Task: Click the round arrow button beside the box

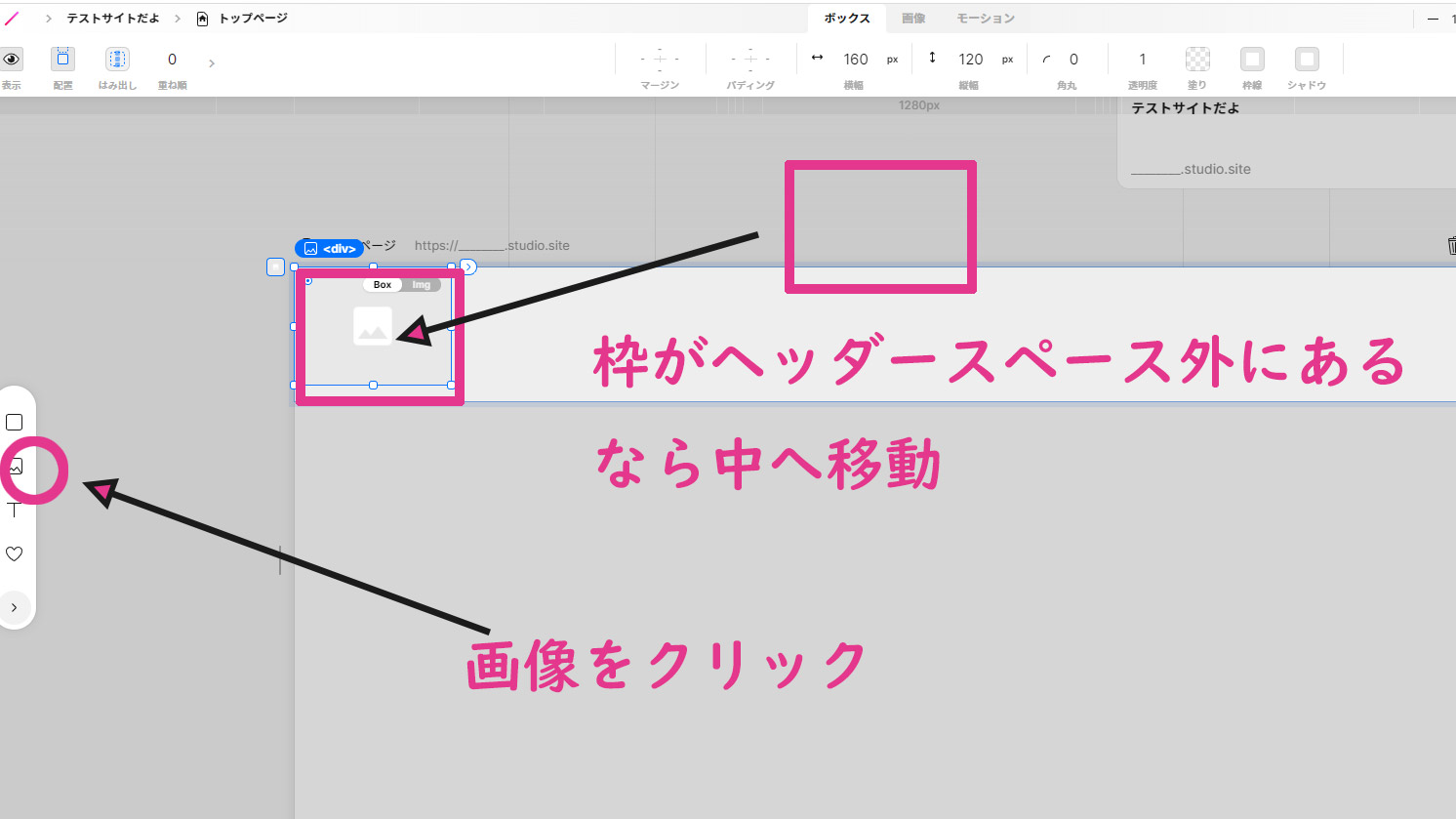Action: [468, 266]
